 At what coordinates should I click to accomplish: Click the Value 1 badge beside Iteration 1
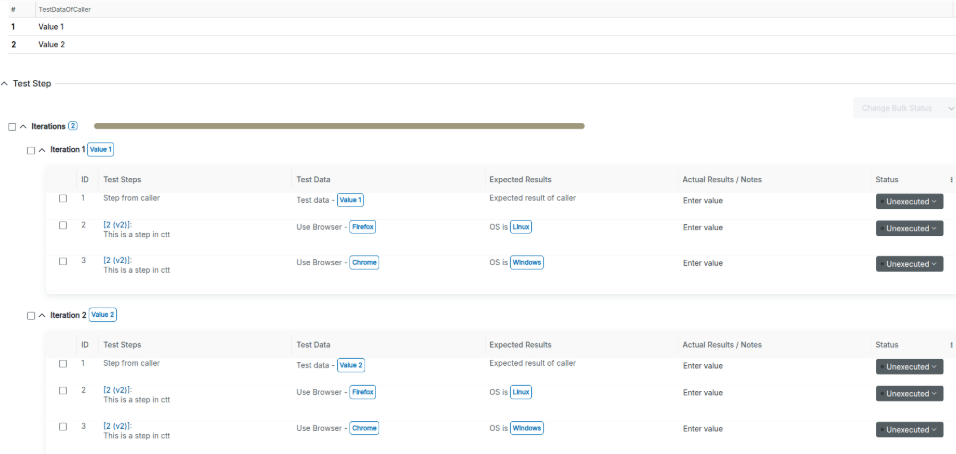point(100,149)
